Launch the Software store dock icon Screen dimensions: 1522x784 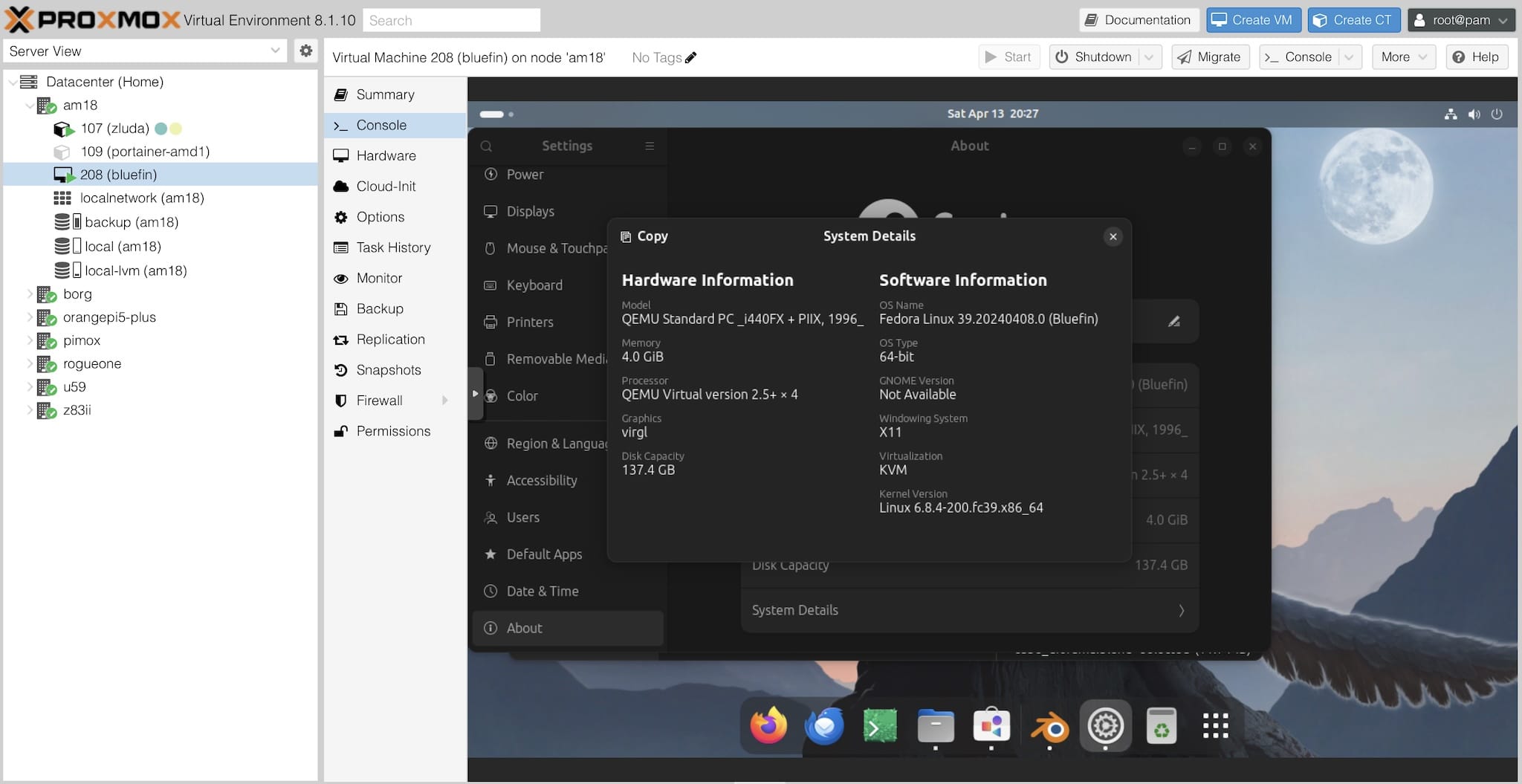click(991, 726)
